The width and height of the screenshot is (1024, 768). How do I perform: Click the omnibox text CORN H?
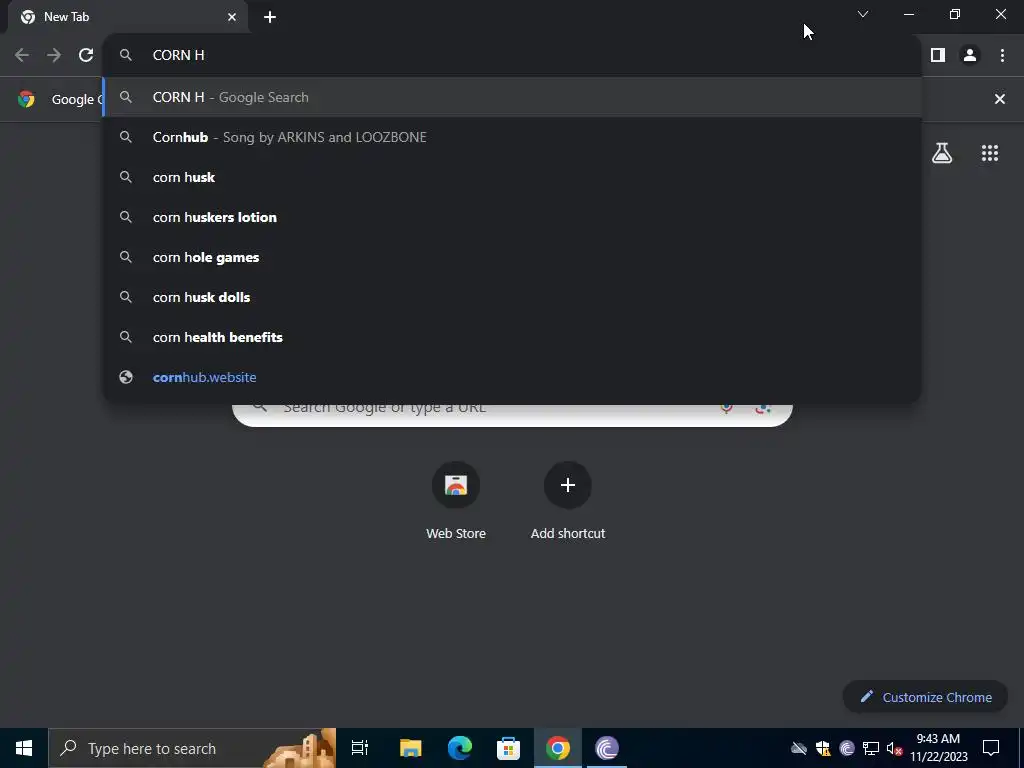[178, 55]
